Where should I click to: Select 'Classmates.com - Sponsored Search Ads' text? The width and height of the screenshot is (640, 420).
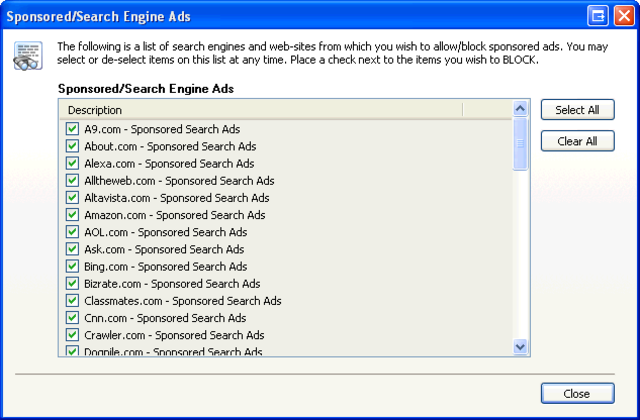pos(183,300)
